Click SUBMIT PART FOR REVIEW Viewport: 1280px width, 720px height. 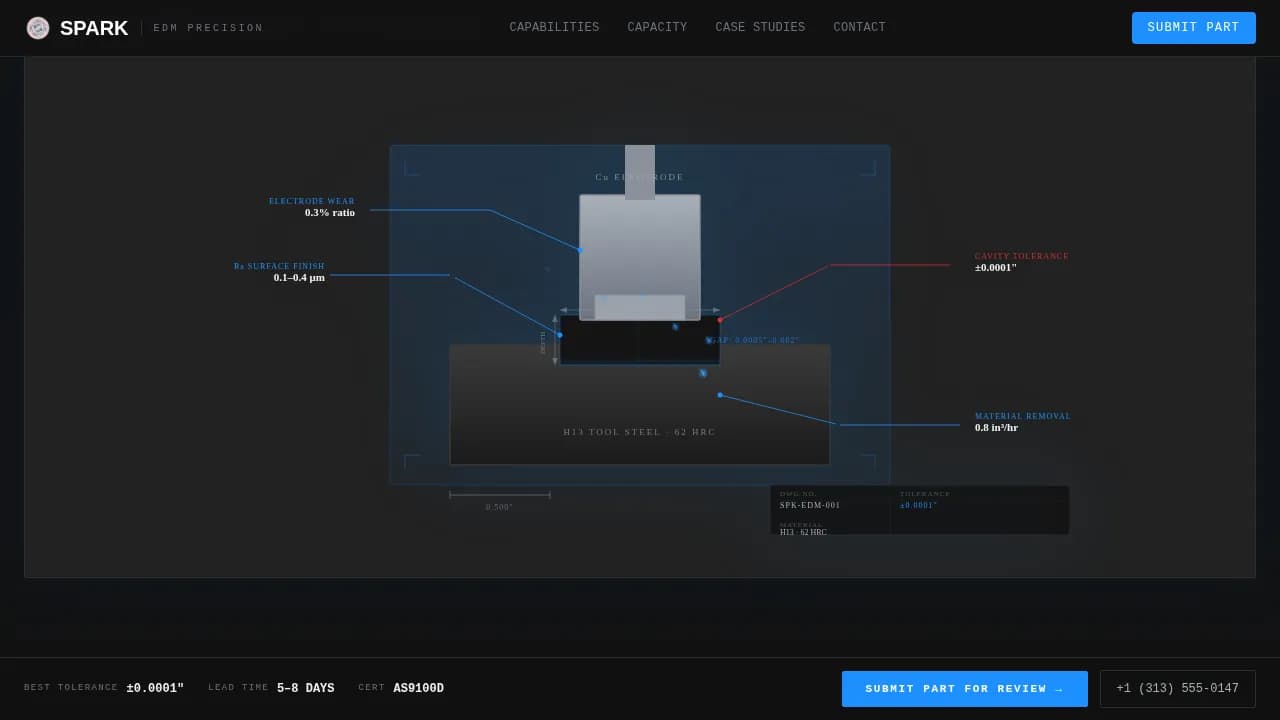(964, 688)
